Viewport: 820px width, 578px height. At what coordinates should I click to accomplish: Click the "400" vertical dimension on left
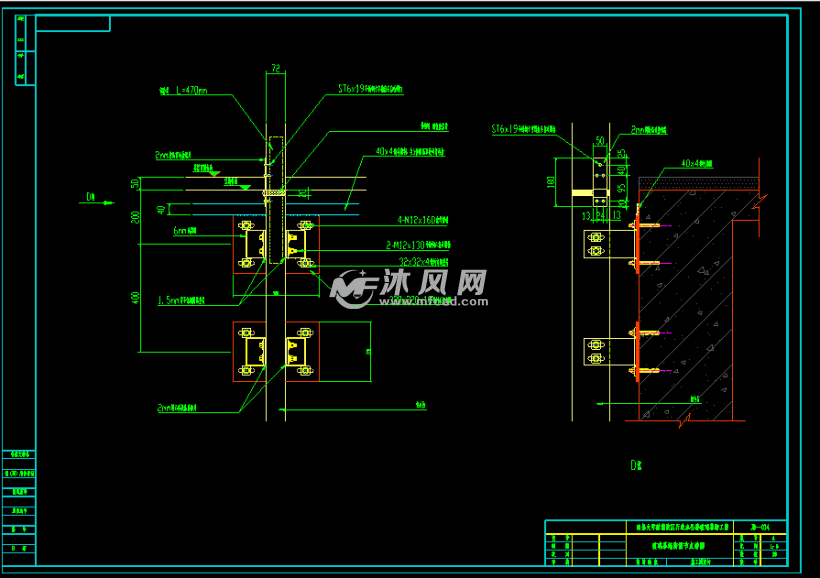(135, 297)
